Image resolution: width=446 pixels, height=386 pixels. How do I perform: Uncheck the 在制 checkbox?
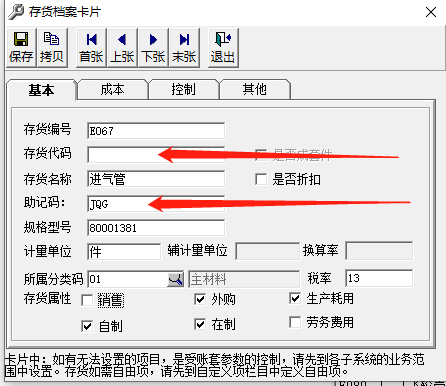point(200,324)
